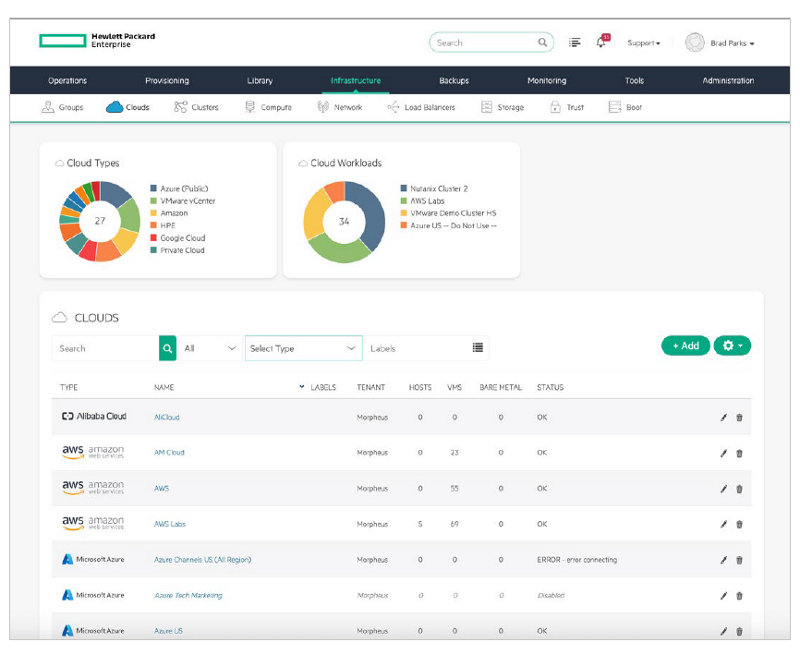Go to the Library menu
Image resolution: width=800 pixels, height=659 pixels.
tap(260, 81)
